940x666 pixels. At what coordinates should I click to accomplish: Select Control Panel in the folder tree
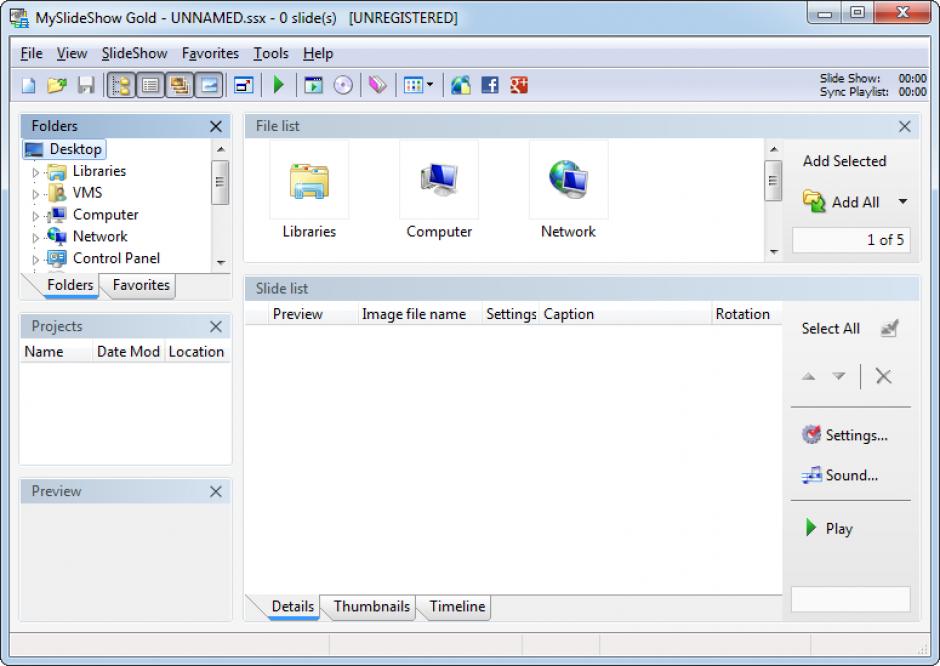116,258
